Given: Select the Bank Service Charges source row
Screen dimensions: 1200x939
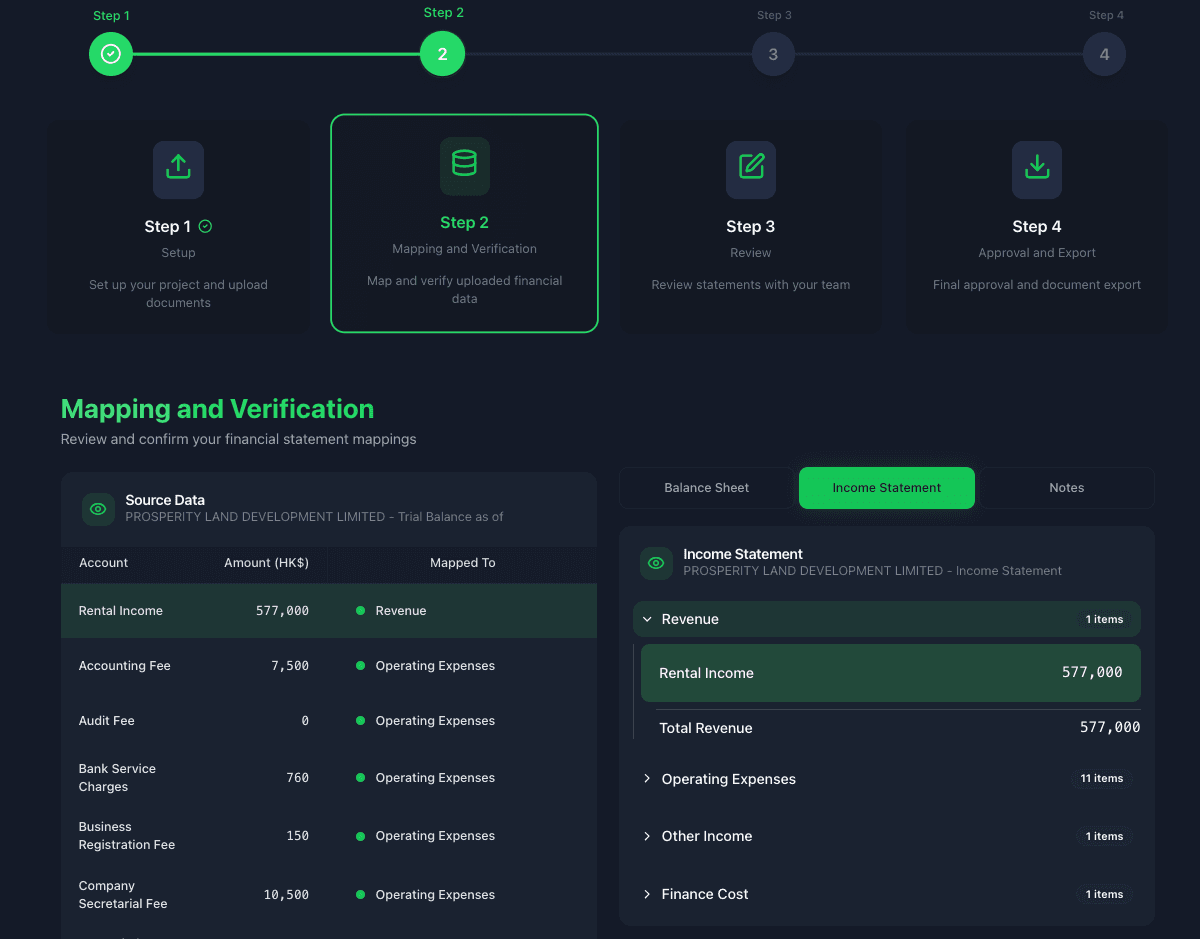Looking at the screenshot, I should [x=329, y=778].
